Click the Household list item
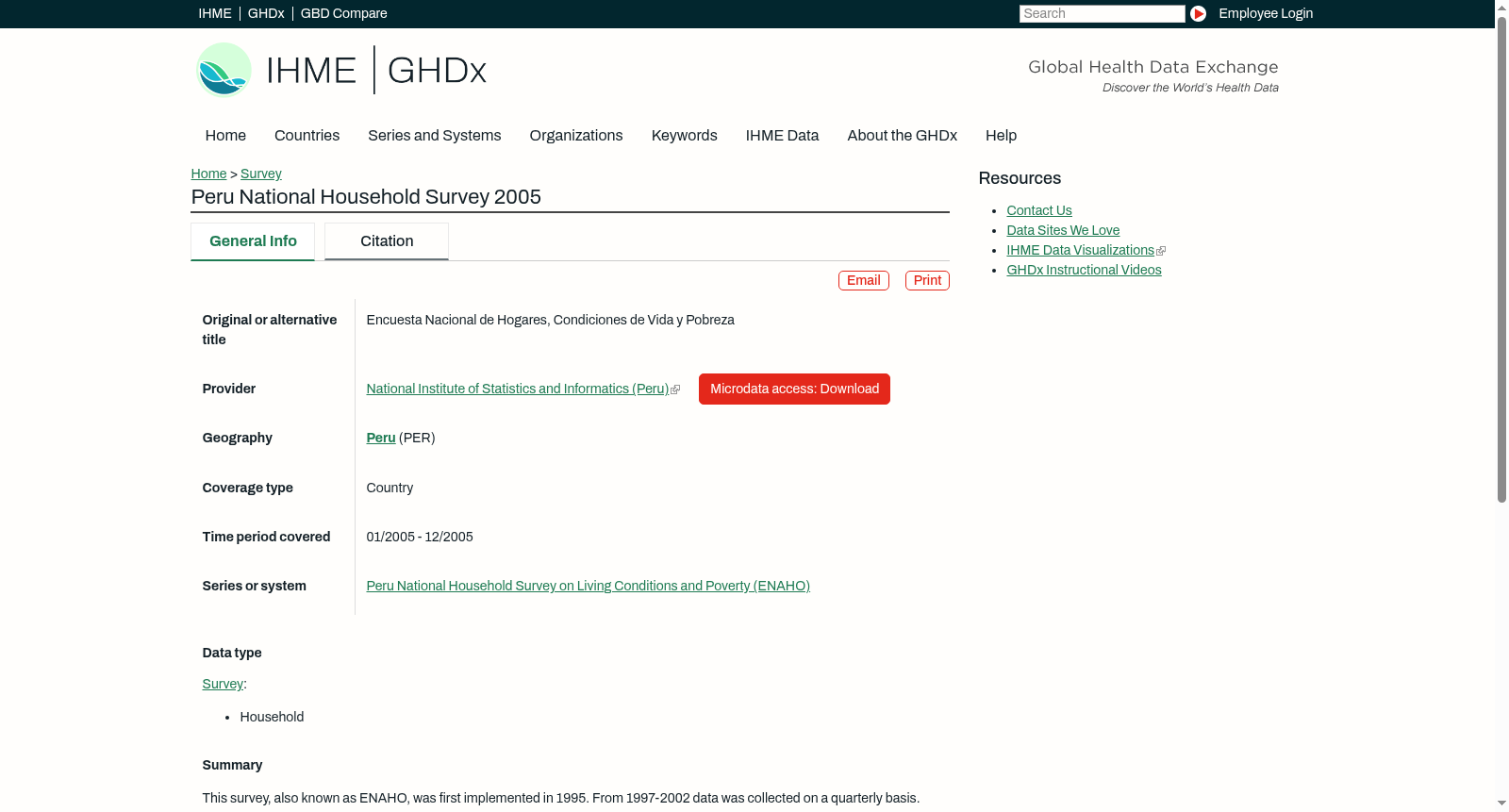Screen dimensions: 1509x812 [272, 717]
